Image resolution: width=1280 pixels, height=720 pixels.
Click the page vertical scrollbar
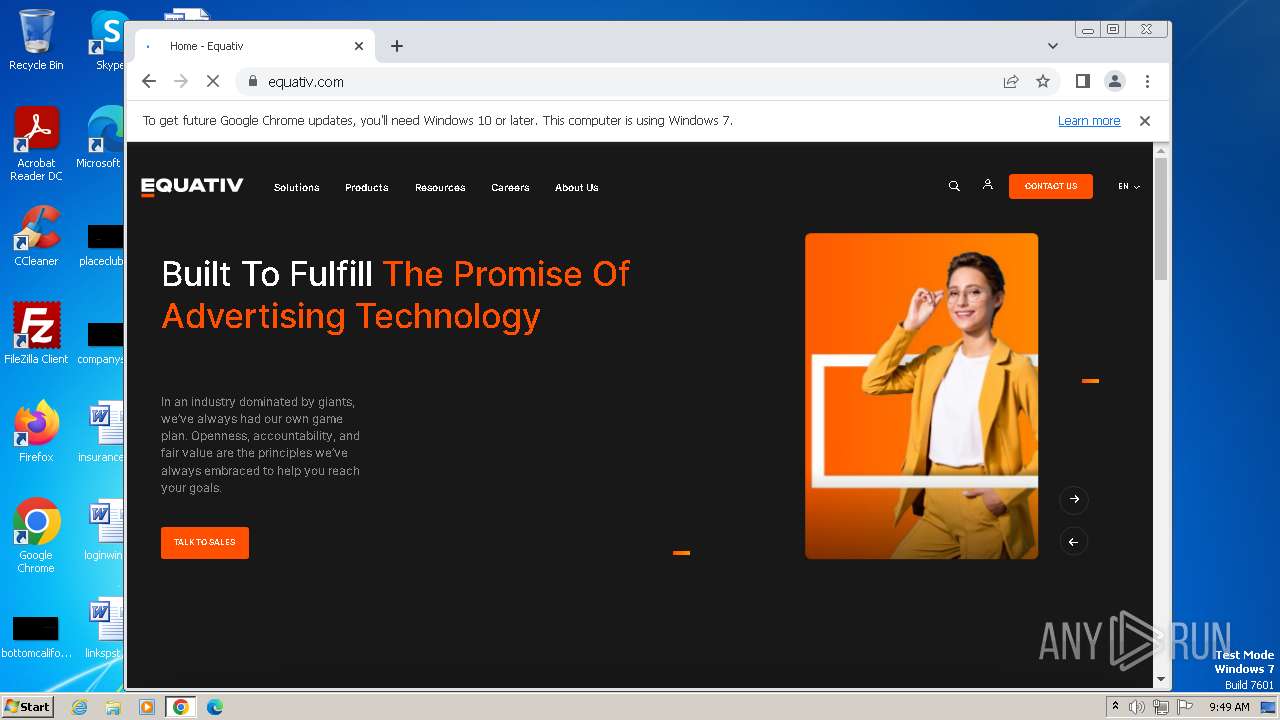click(1161, 220)
